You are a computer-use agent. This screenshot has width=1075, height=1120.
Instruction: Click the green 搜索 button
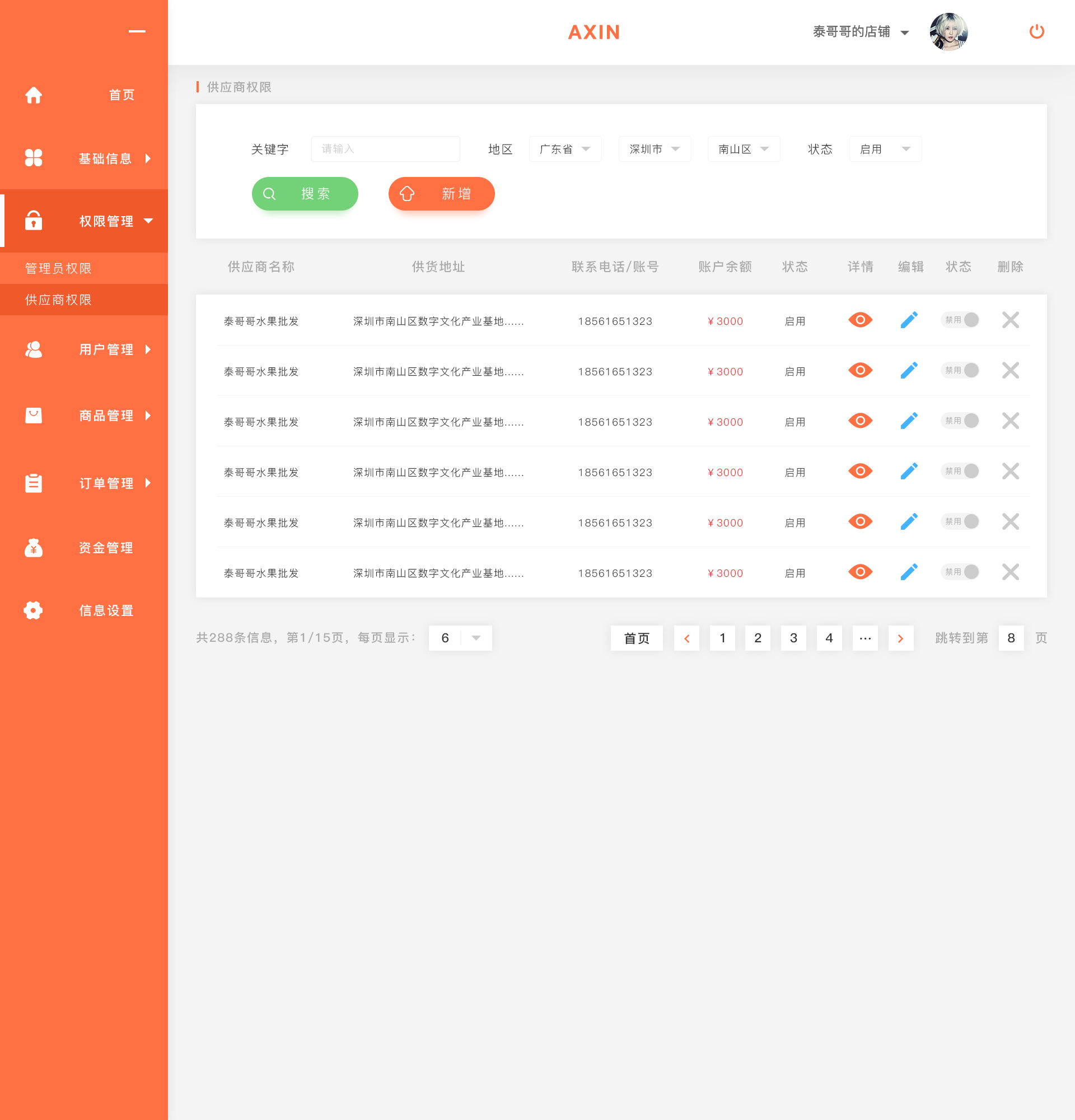point(305,194)
